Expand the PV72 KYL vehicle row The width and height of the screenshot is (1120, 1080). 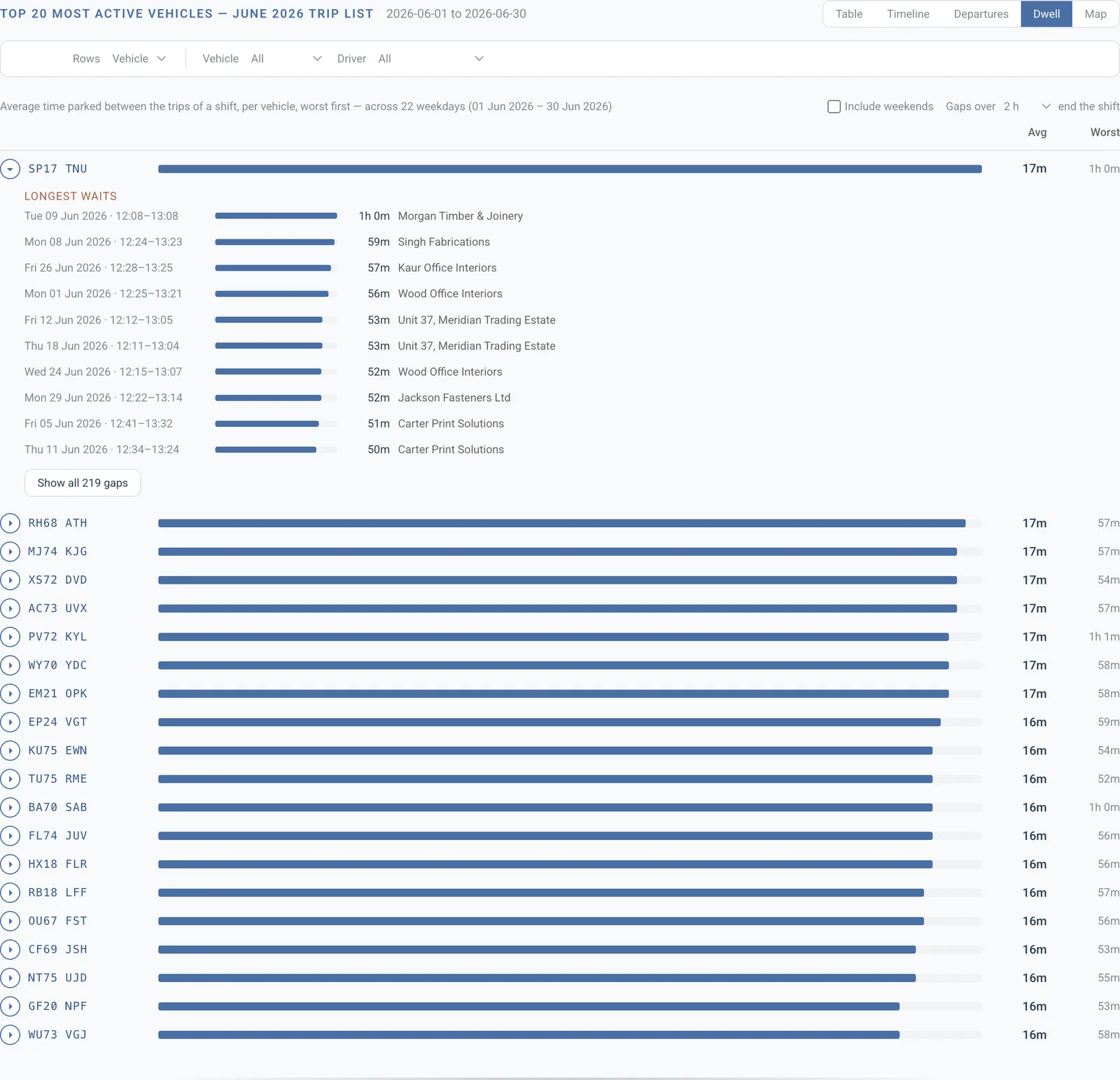(10, 637)
